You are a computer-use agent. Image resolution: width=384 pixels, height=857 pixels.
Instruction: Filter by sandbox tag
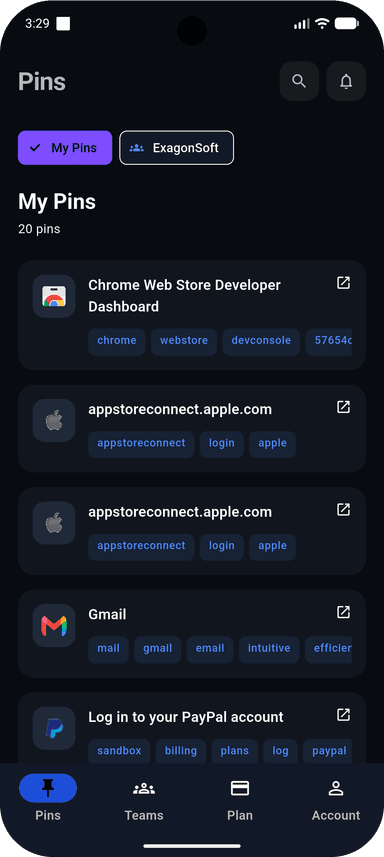coord(119,751)
